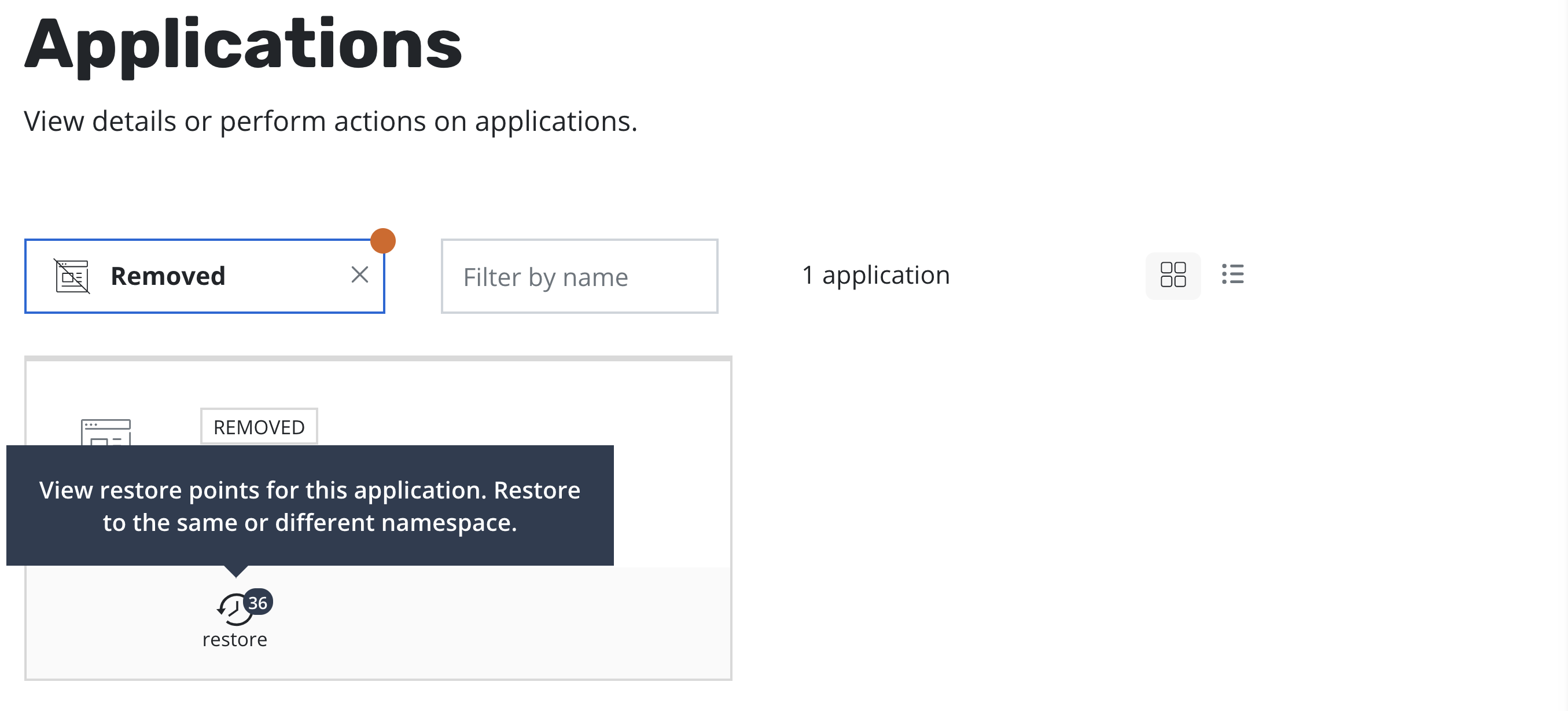Screen dimensions: 1568x711
Task: Click the View details description text
Action: click(330, 121)
